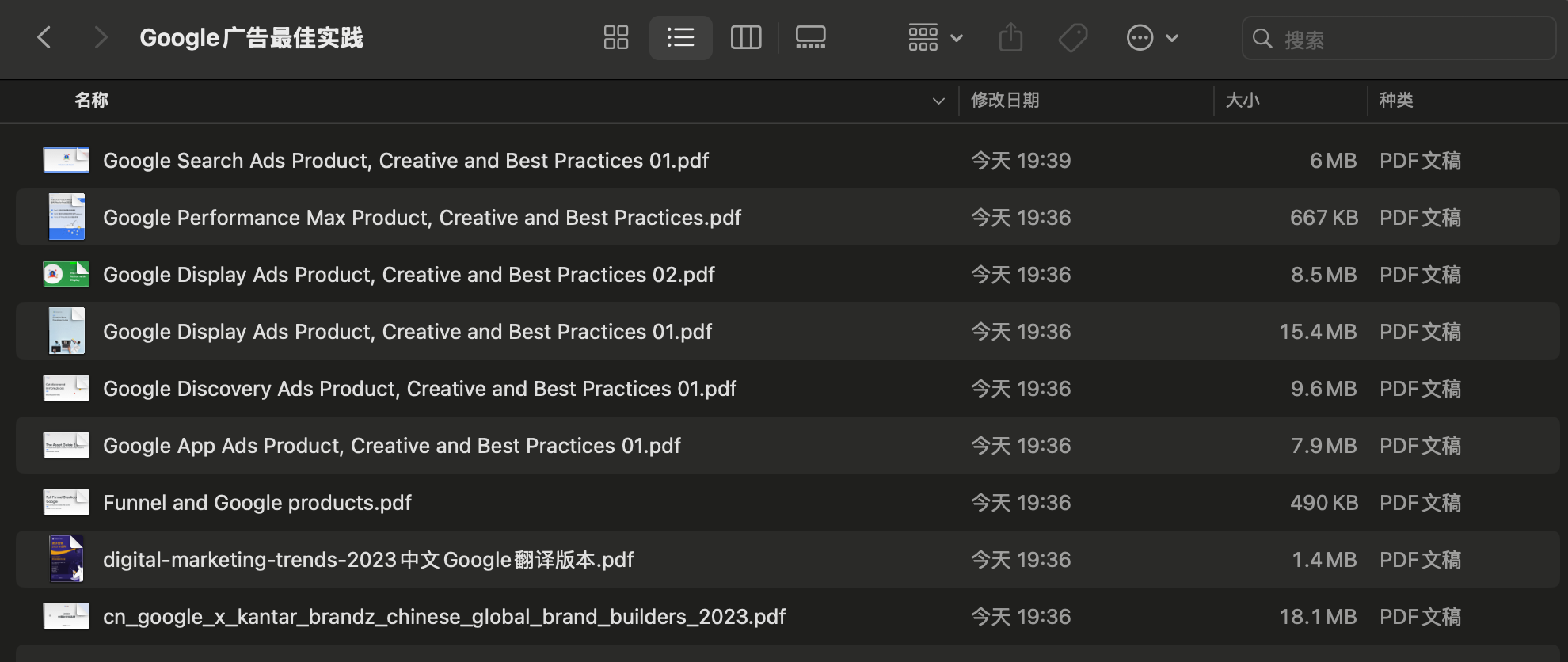
Task: Click the search field 搜索
Action: 1399,38
